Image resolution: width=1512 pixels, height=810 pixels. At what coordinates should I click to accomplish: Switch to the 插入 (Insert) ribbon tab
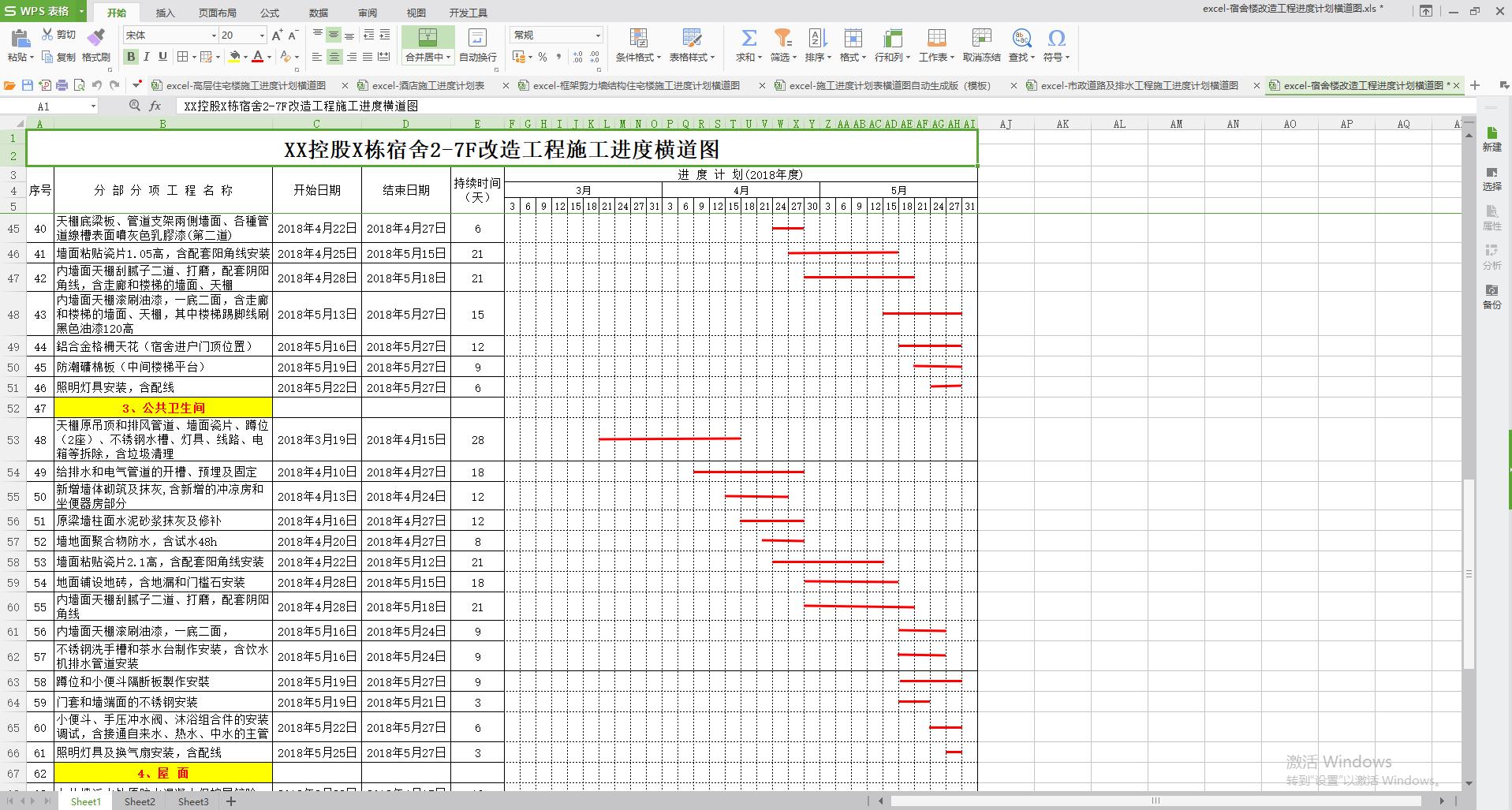click(x=165, y=13)
